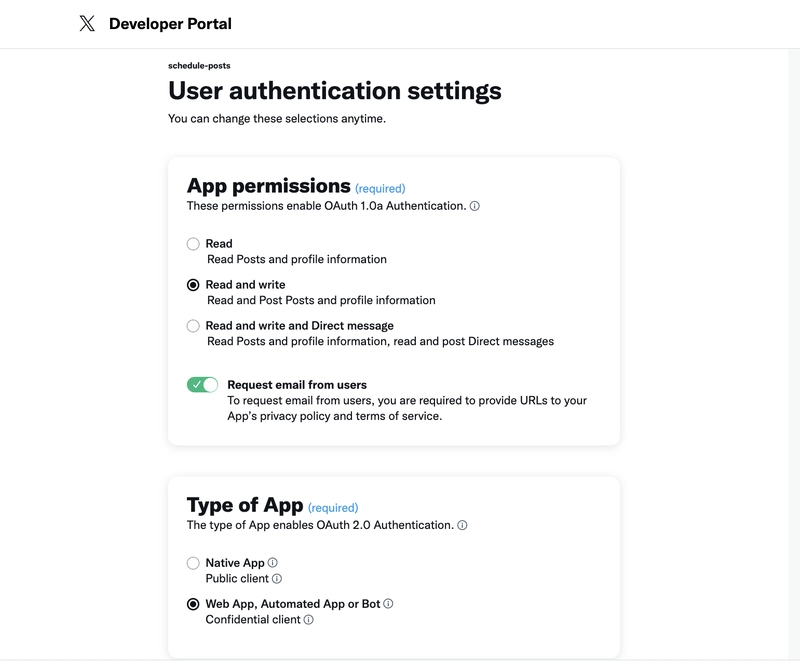Show info for Web App, Automated App or Bot
This screenshot has width=800, height=667.
tap(388, 604)
